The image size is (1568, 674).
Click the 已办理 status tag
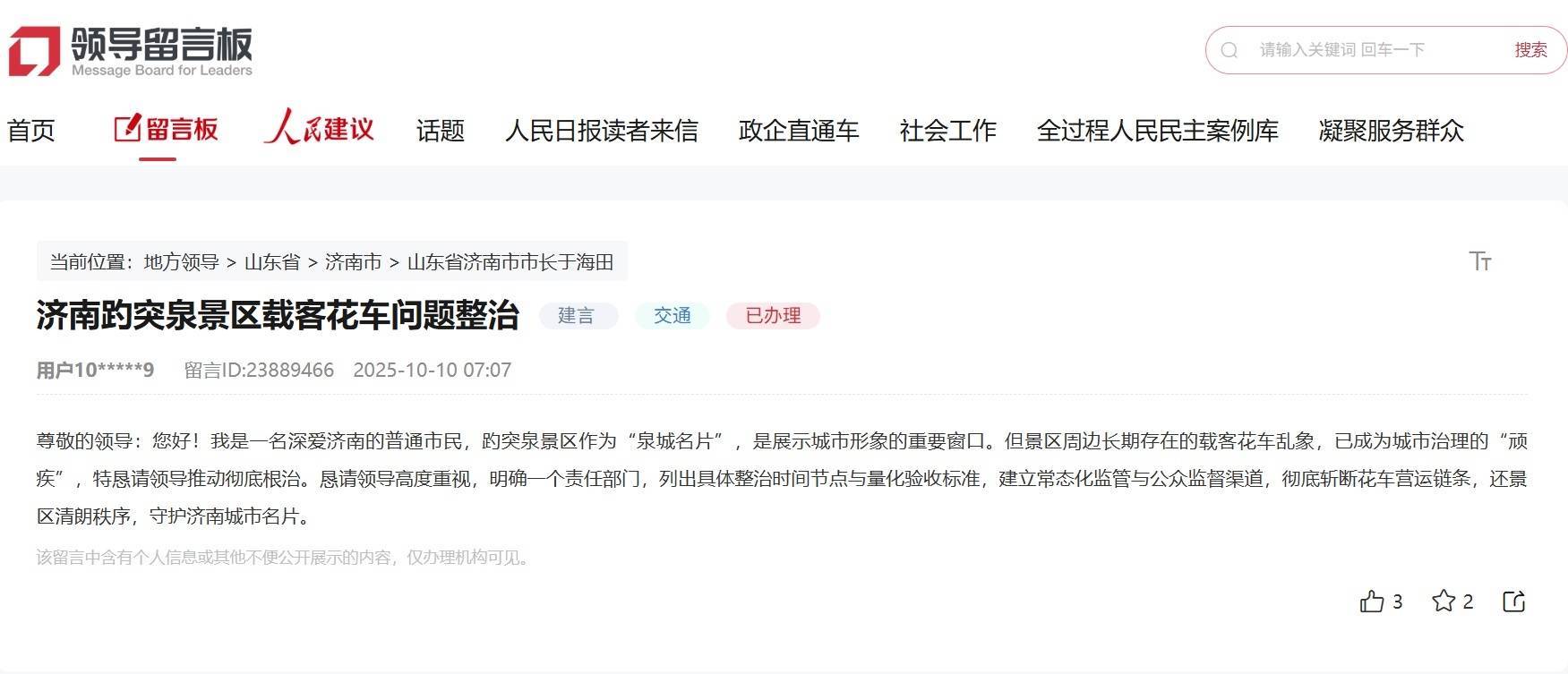(773, 316)
